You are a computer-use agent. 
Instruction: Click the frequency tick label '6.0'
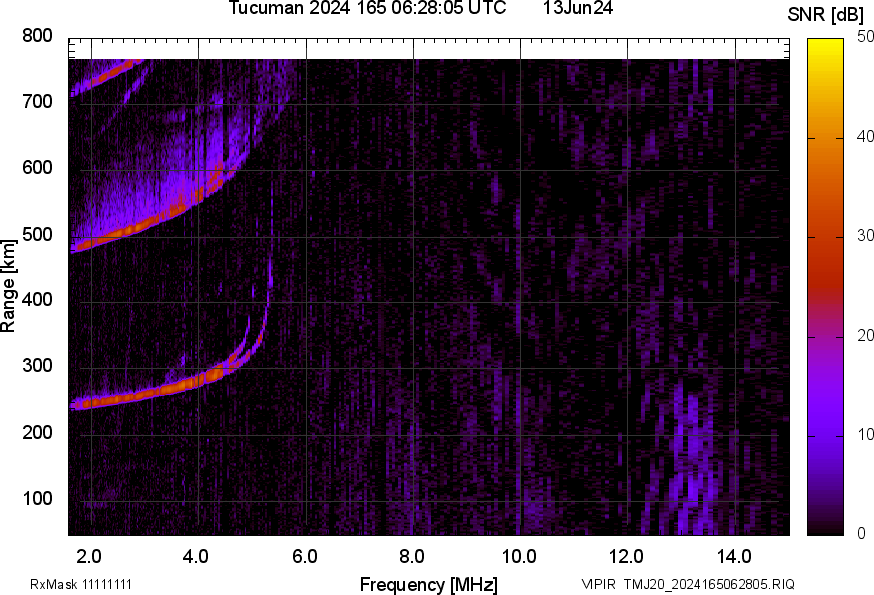click(304, 557)
